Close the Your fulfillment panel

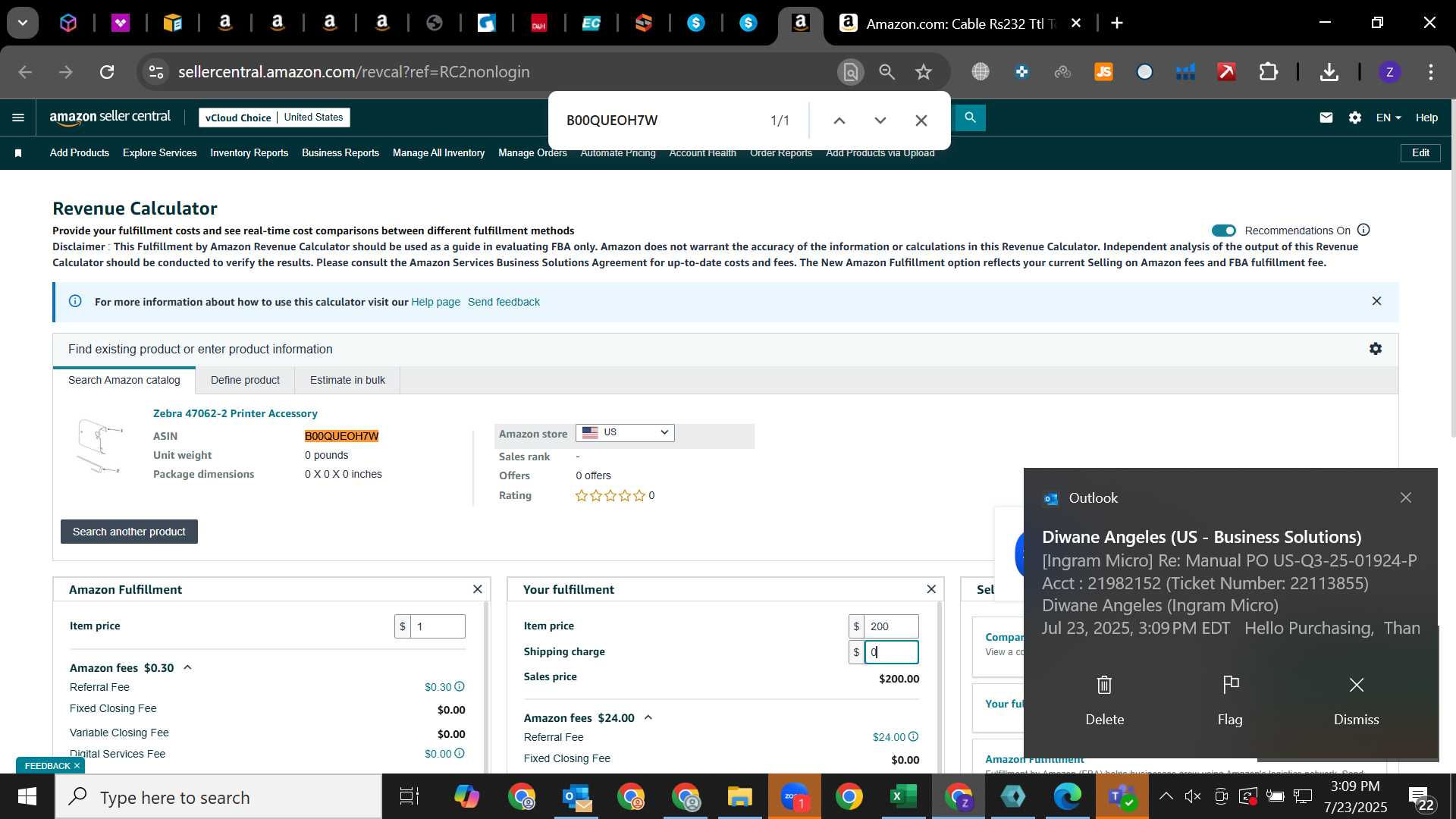[x=931, y=589]
